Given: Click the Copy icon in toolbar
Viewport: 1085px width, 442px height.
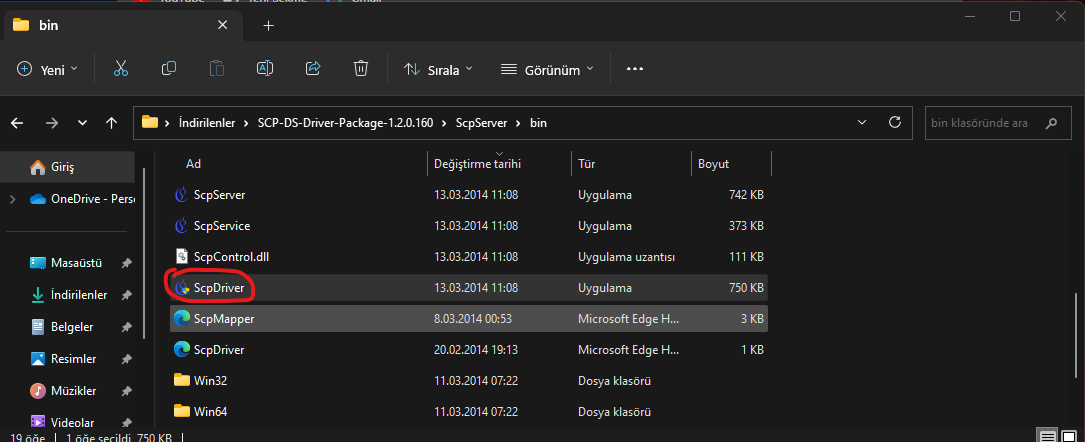Looking at the screenshot, I should [x=169, y=69].
